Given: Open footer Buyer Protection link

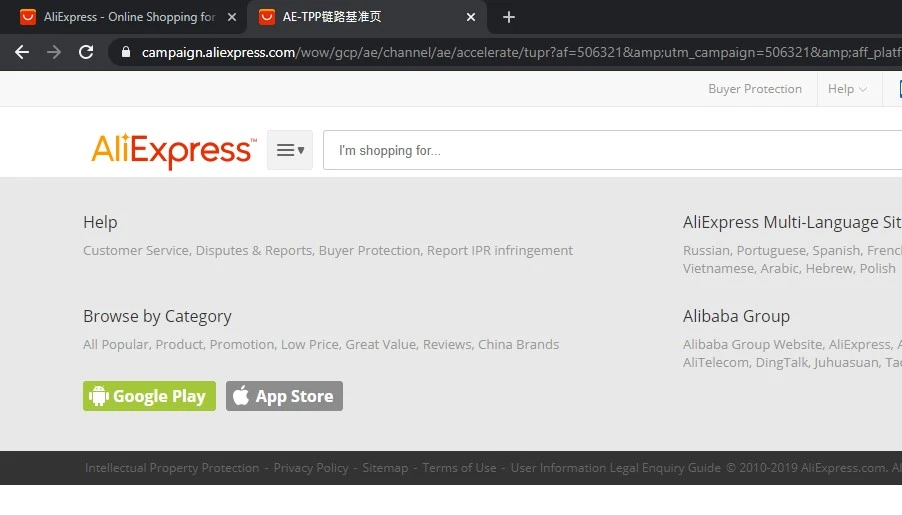Looking at the screenshot, I should [x=370, y=250].
